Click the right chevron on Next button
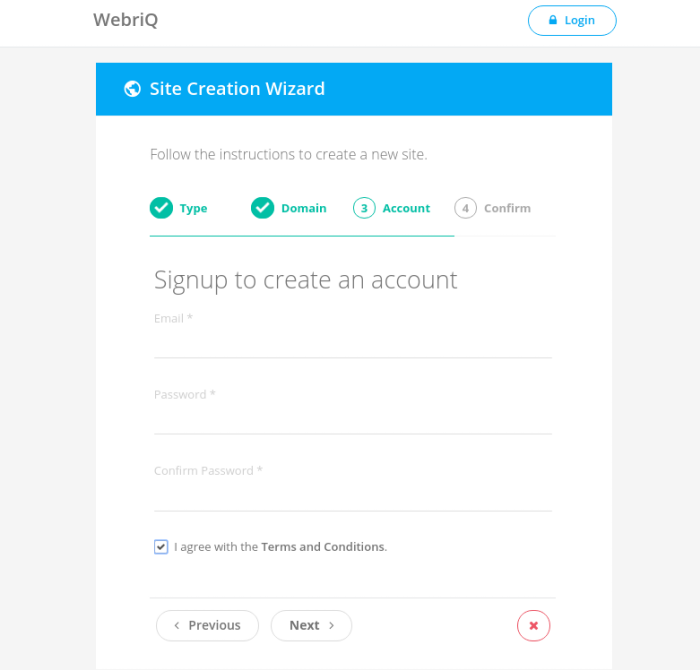Screen dimensions: 700x670 (x=331, y=626)
